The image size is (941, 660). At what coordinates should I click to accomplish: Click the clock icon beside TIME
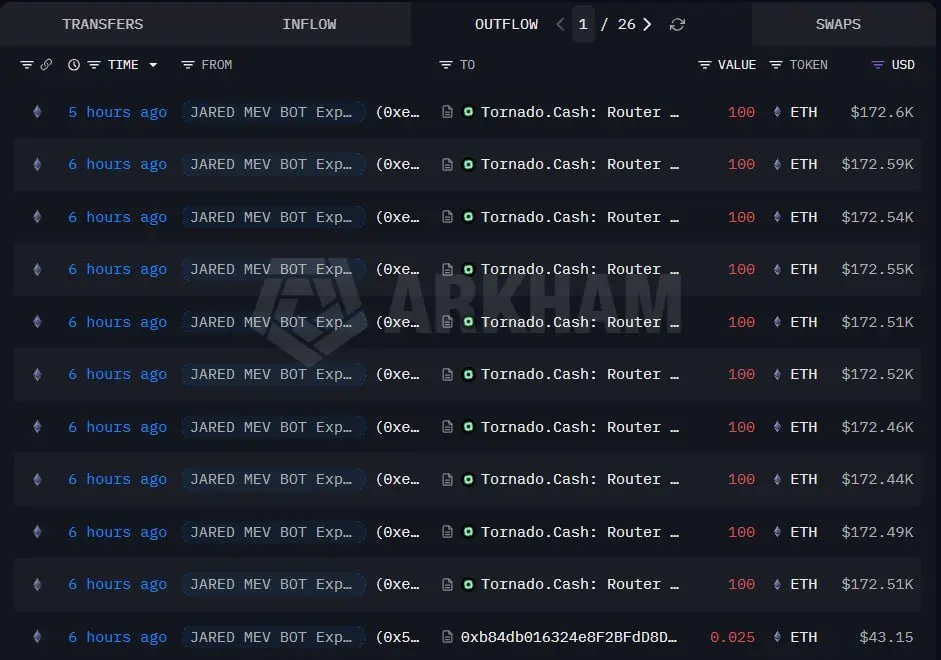click(74, 64)
